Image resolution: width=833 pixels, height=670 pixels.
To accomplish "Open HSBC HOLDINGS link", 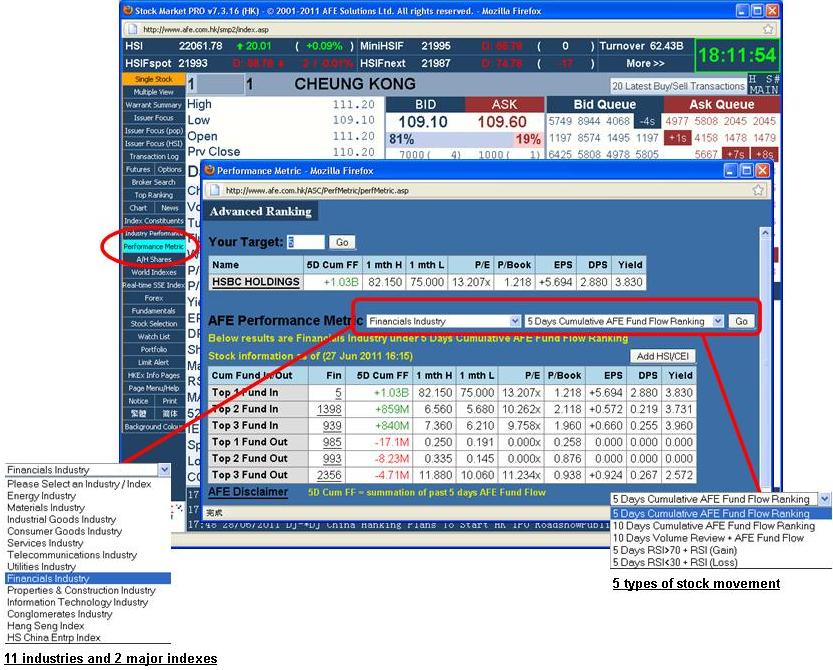I will tap(256, 282).
